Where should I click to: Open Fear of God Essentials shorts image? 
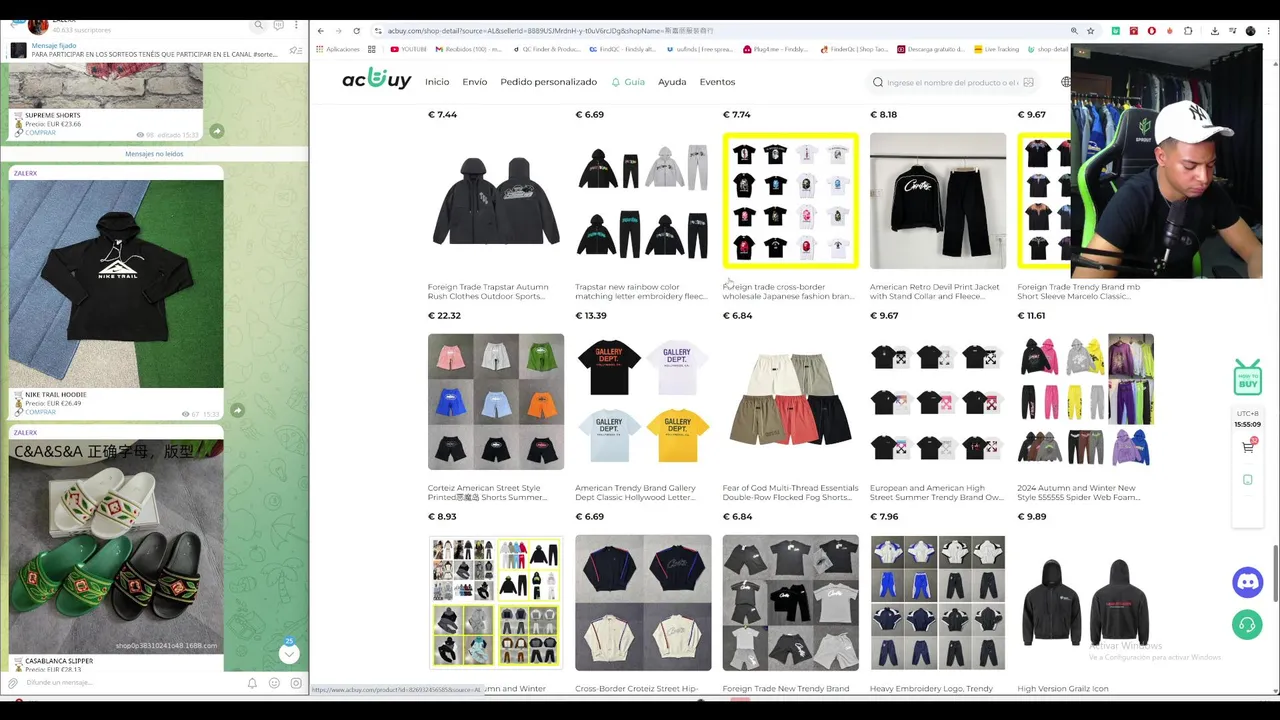(790, 401)
